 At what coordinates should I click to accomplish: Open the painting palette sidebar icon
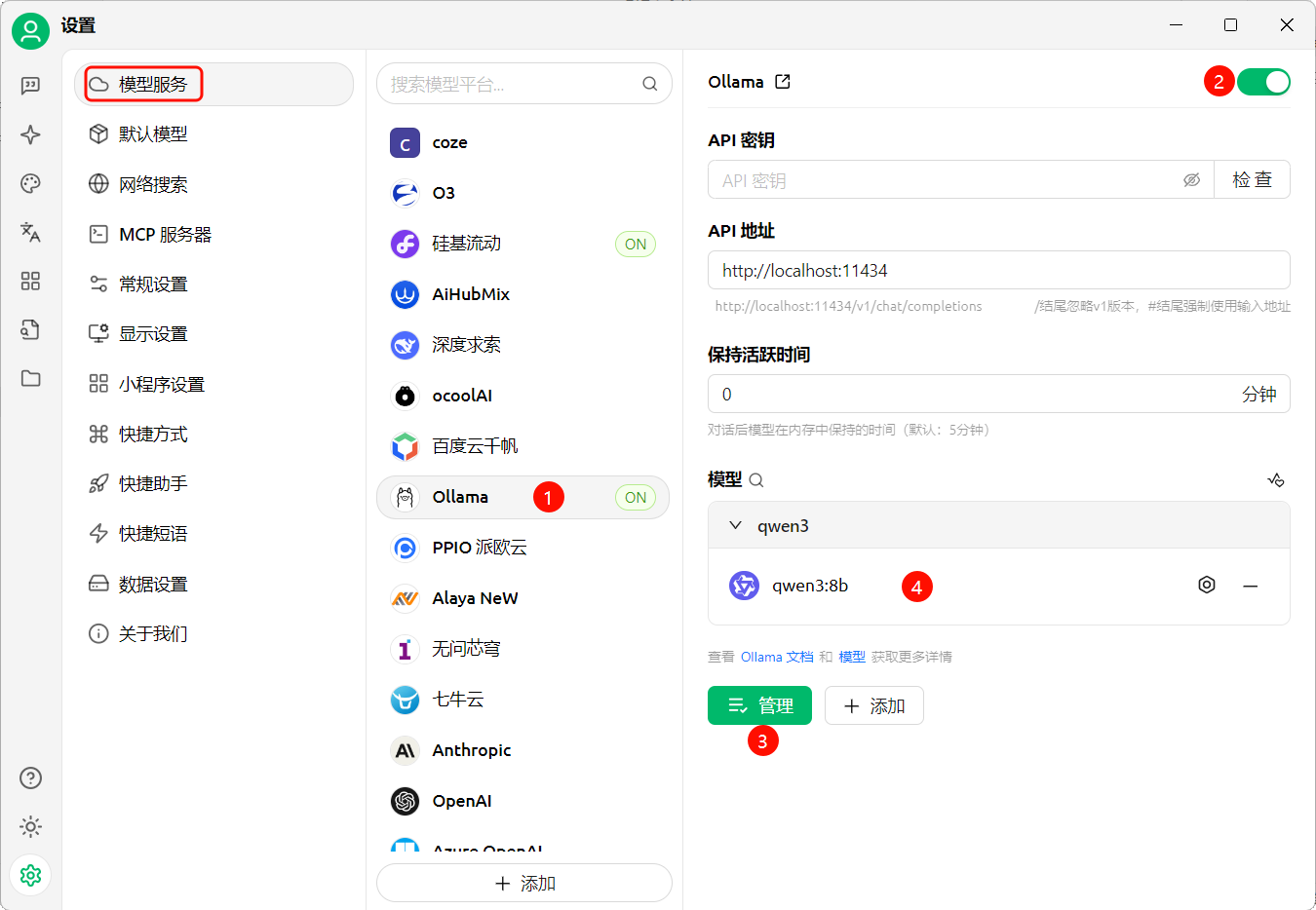pyautogui.click(x=30, y=183)
